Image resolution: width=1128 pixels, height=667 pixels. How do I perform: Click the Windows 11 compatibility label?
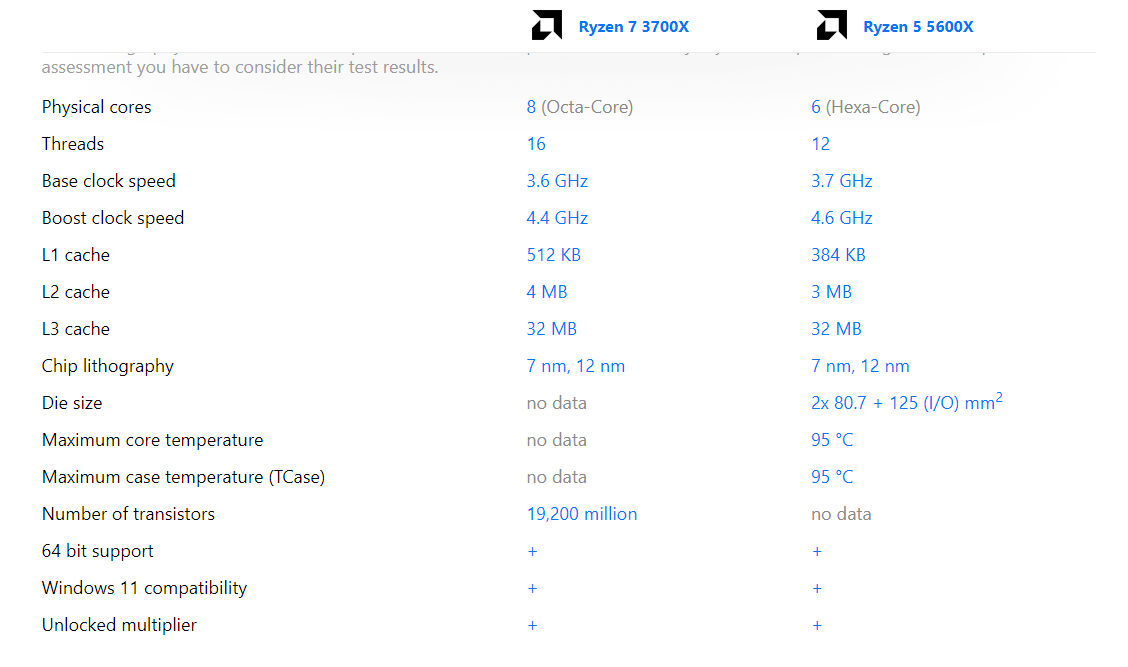coord(145,588)
